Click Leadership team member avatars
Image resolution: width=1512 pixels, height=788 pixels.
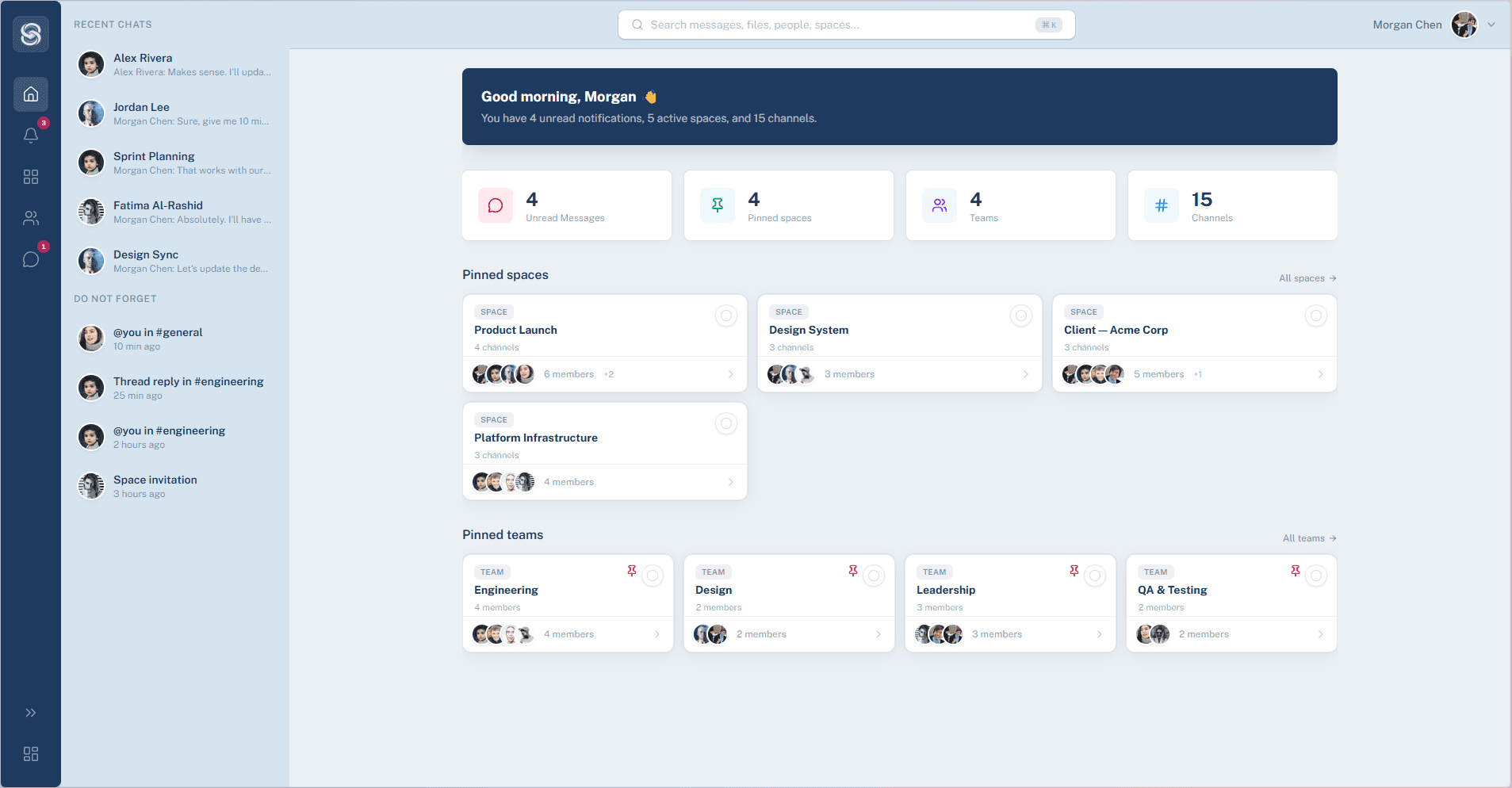click(939, 634)
